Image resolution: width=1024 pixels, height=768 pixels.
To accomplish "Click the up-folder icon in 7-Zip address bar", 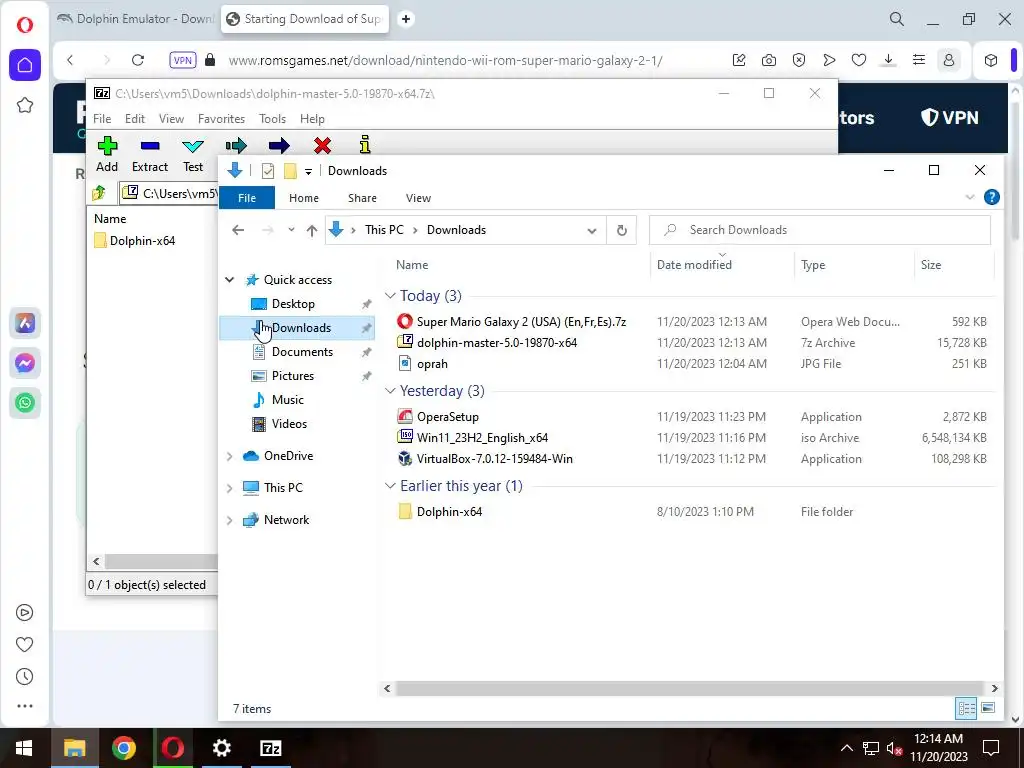I will point(99,193).
